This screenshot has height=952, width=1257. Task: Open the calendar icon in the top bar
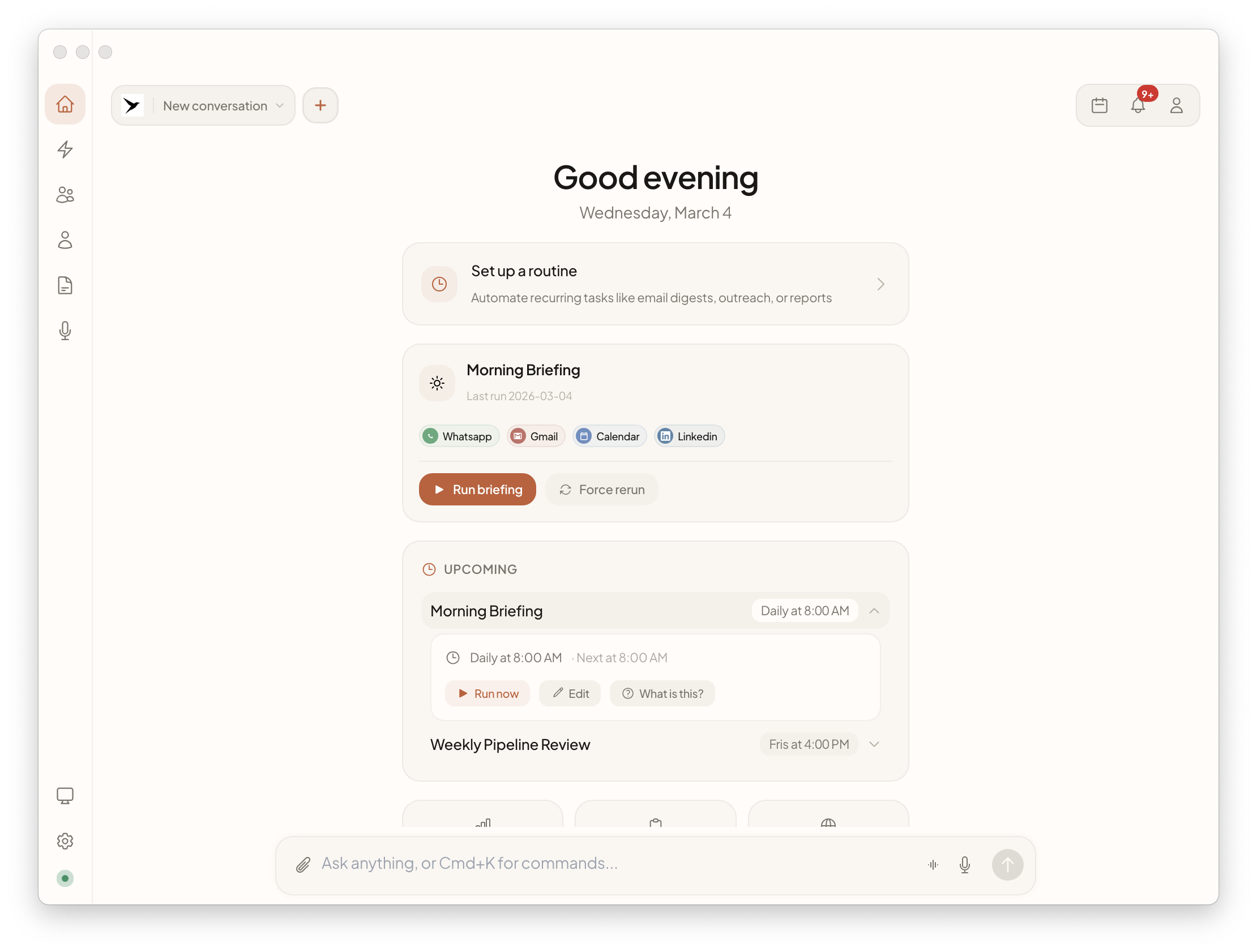pyautogui.click(x=1100, y=105)
